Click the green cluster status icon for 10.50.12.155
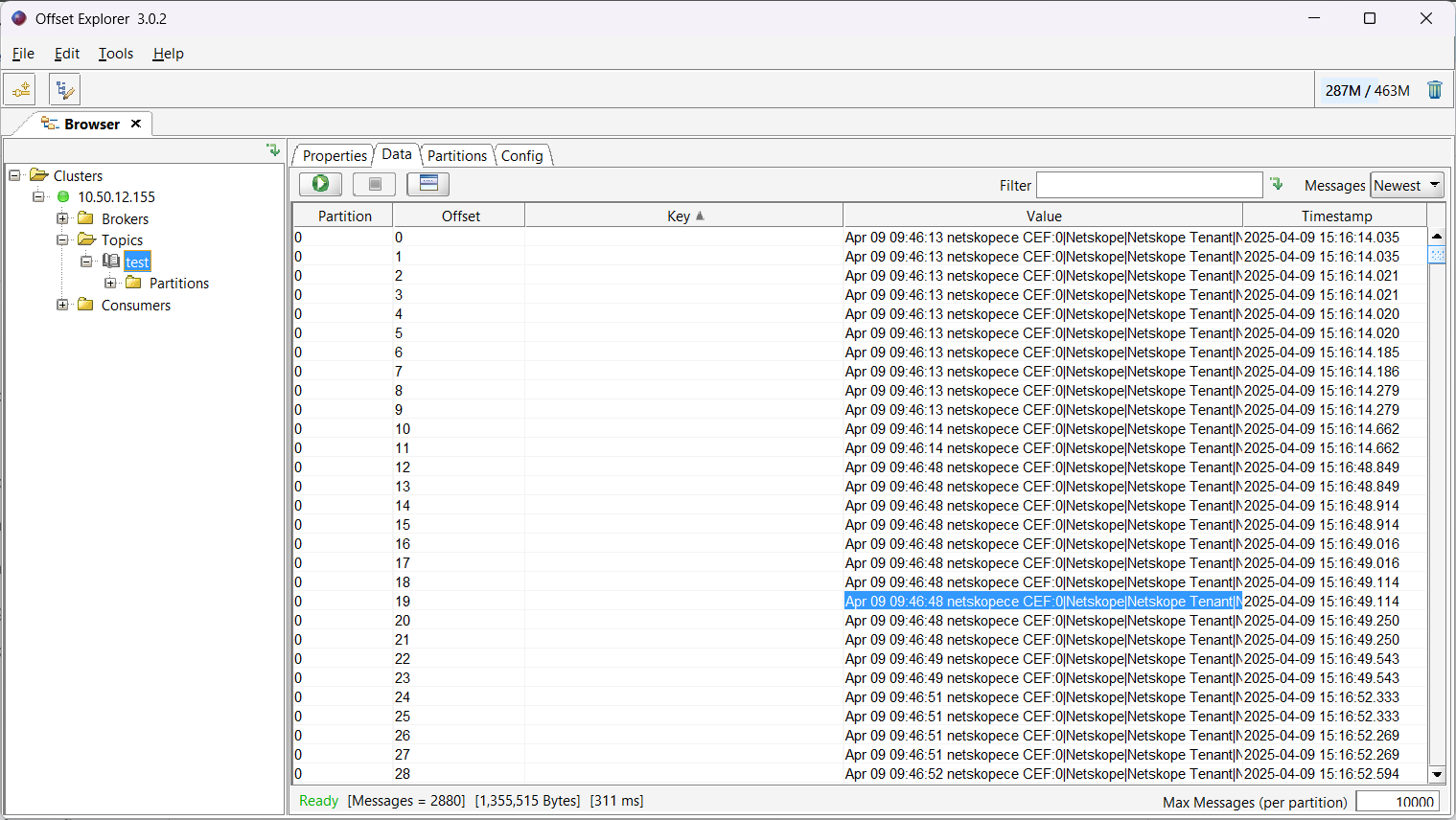 pos(63,197)
